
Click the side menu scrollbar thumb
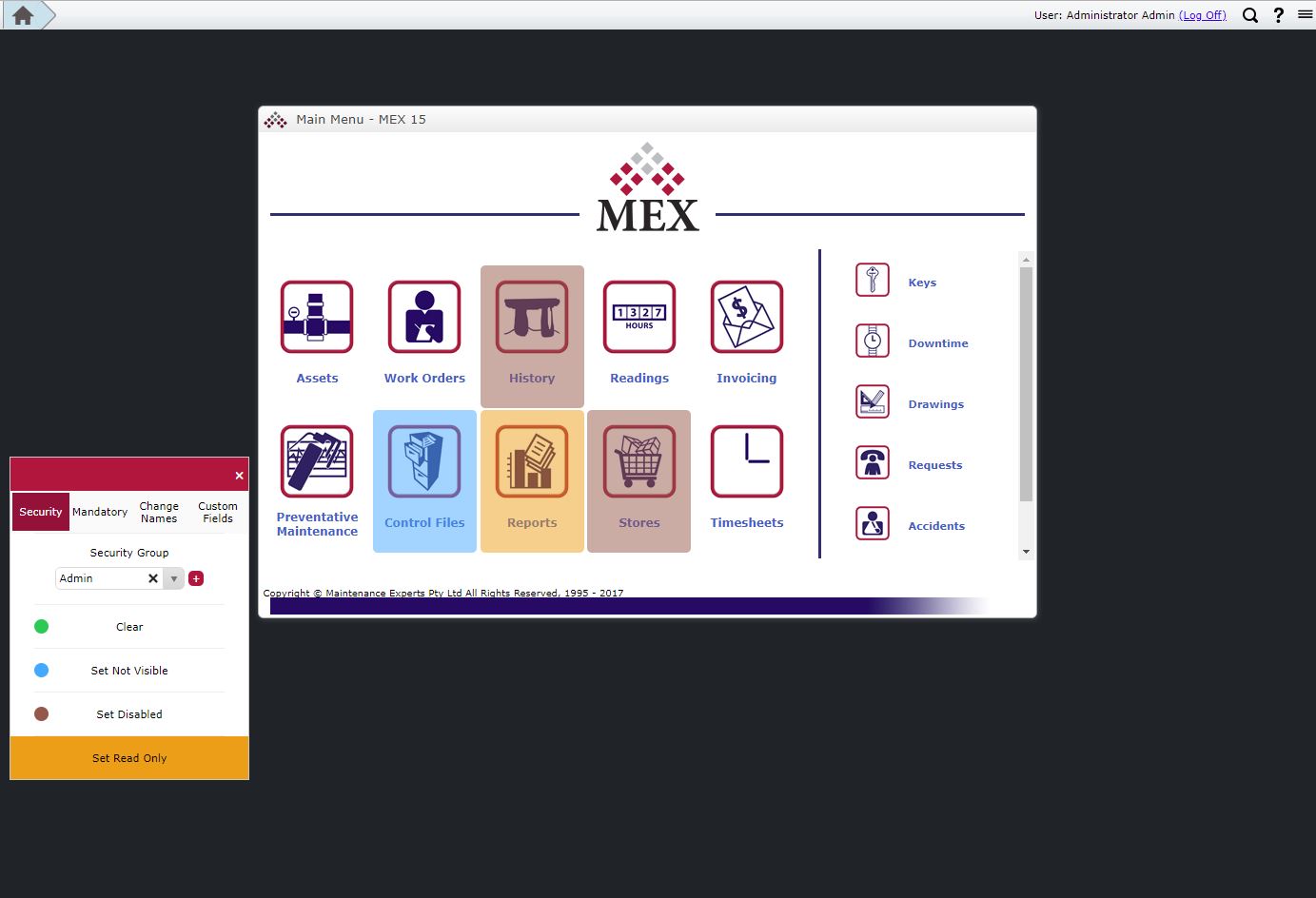pyautogui.click(x=1026, y=384)
